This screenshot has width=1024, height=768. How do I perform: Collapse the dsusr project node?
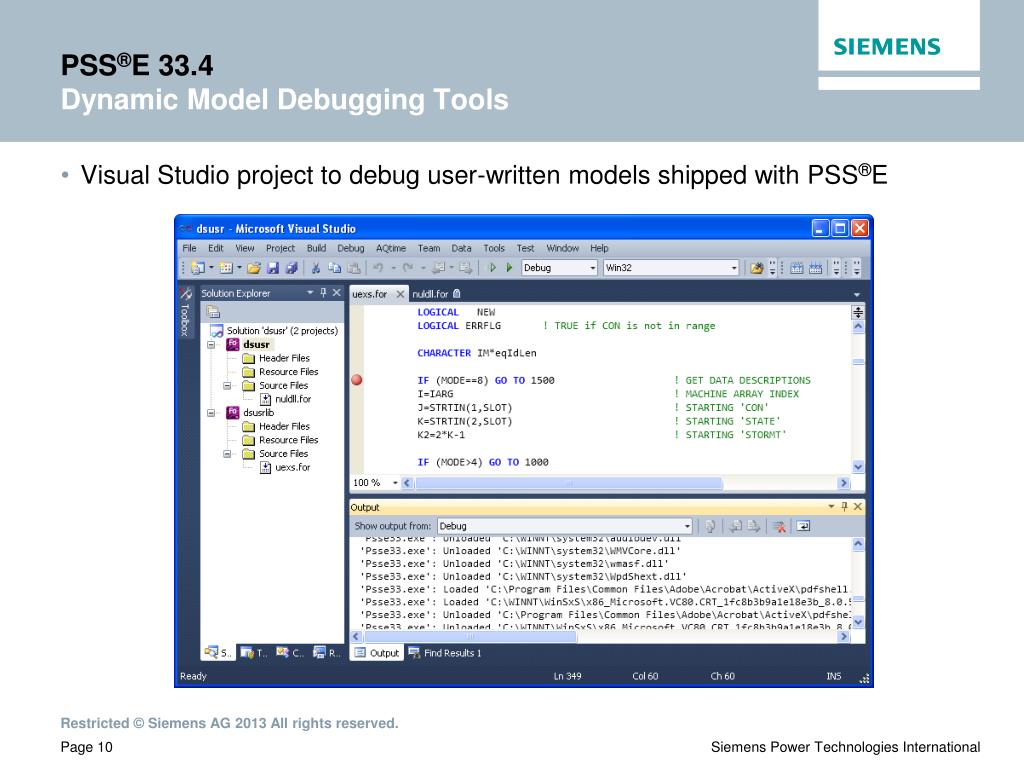pos(212,344)
